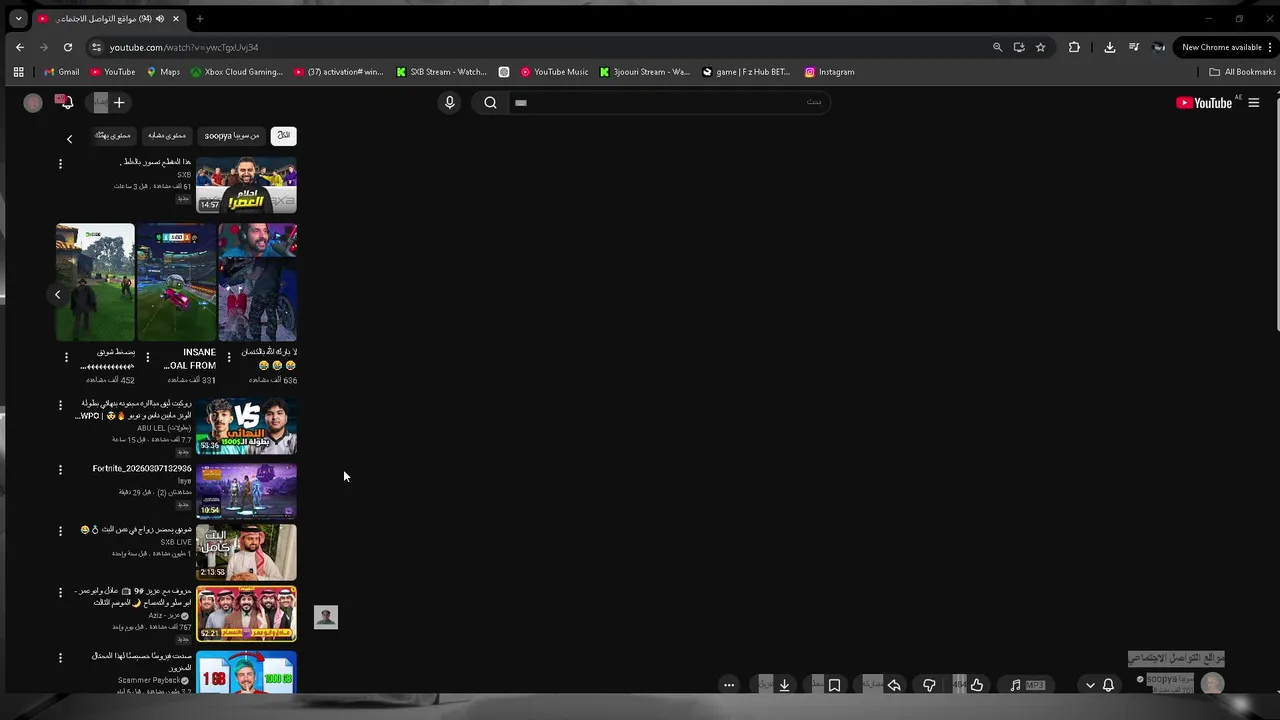Close the YouTube browser tab
Viewport: 1280px width, 720px height.
click(x=176, y=18)
